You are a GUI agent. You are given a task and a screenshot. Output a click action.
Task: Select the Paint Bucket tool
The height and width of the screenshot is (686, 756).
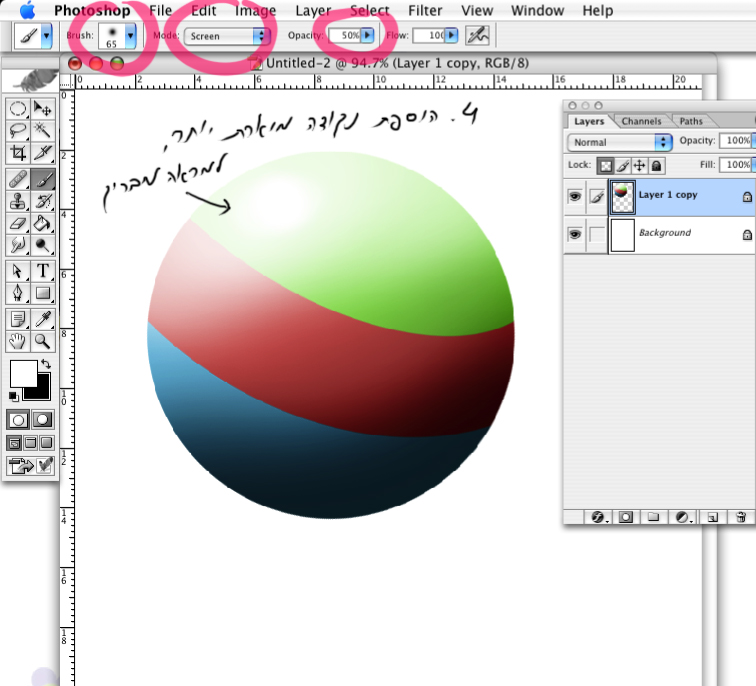[x=43, y=224]
